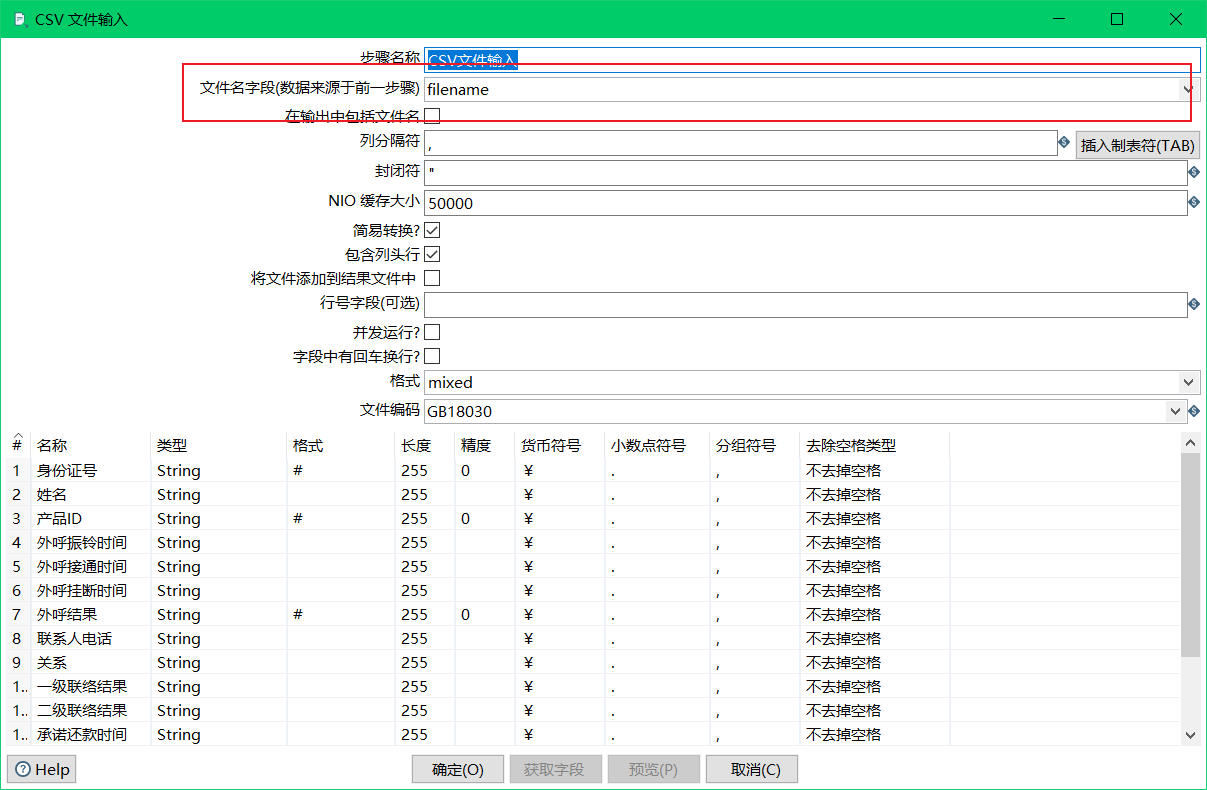
Task: Click the # format cell in 产品ID row
Action: point(341,518)
